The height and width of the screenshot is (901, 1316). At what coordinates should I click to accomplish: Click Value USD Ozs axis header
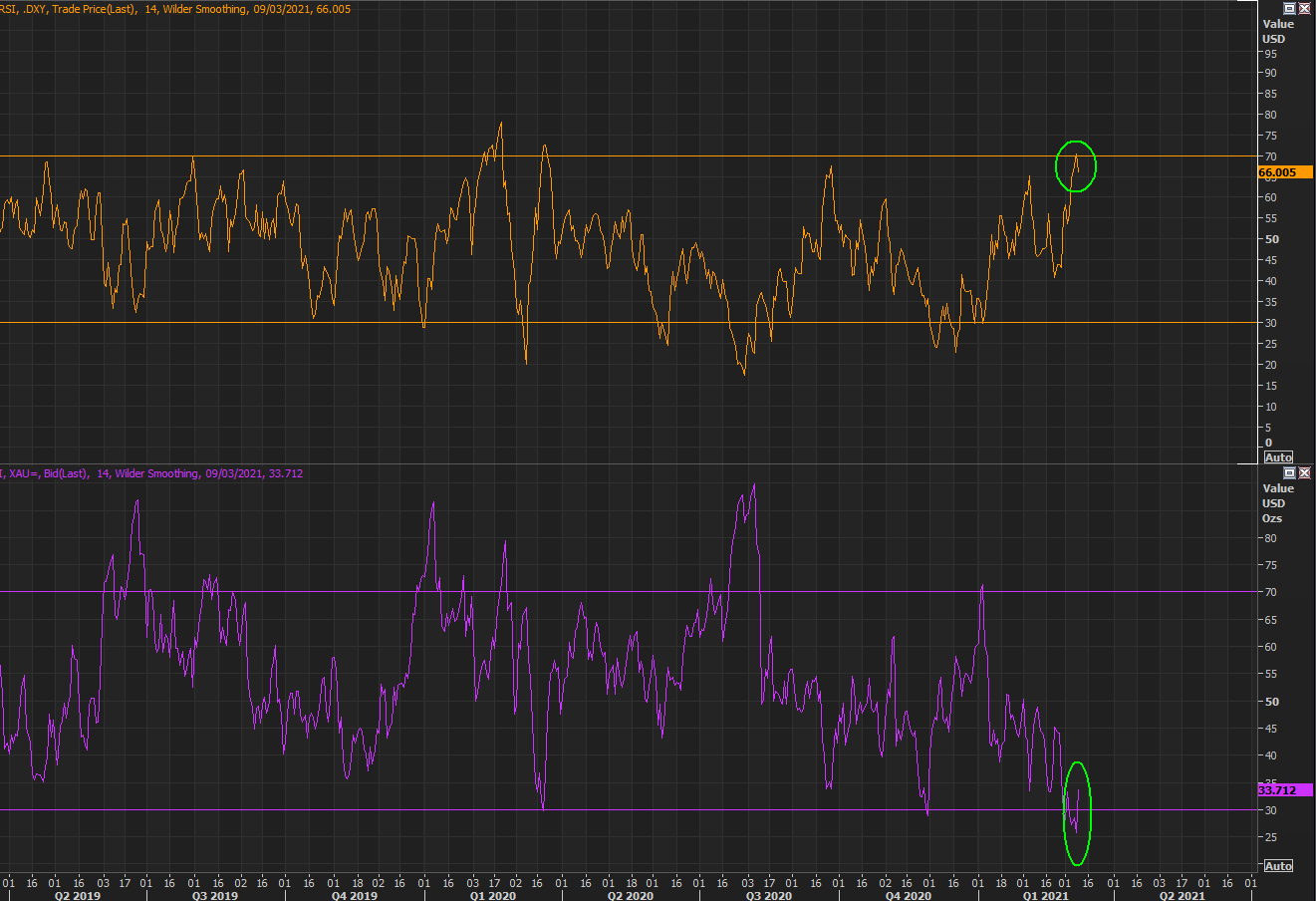point(1277,503)
